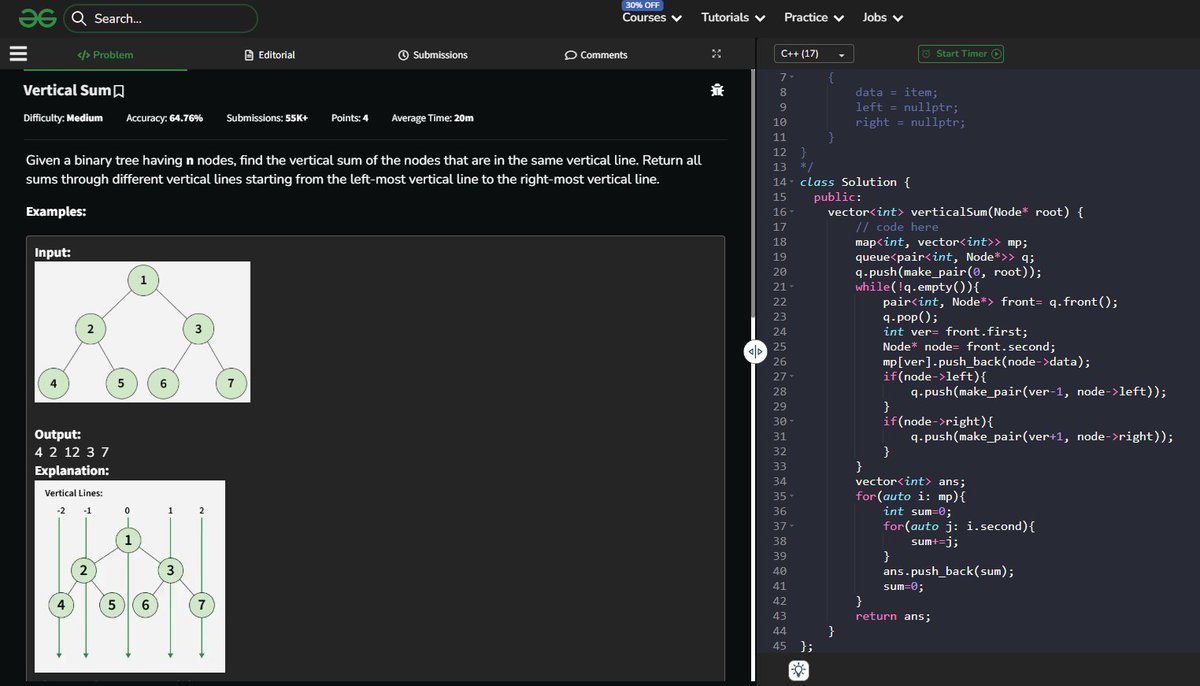The height and width of the screenshot is (686, 1200).
Task: Switch to the Editorial tab
Action: pyautogui.click(x=270, y=55)
